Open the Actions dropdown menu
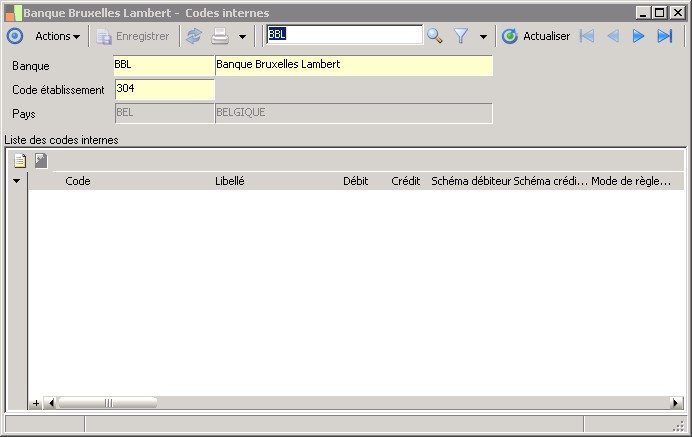The image size is (692, 437). (x=57, y=36)
